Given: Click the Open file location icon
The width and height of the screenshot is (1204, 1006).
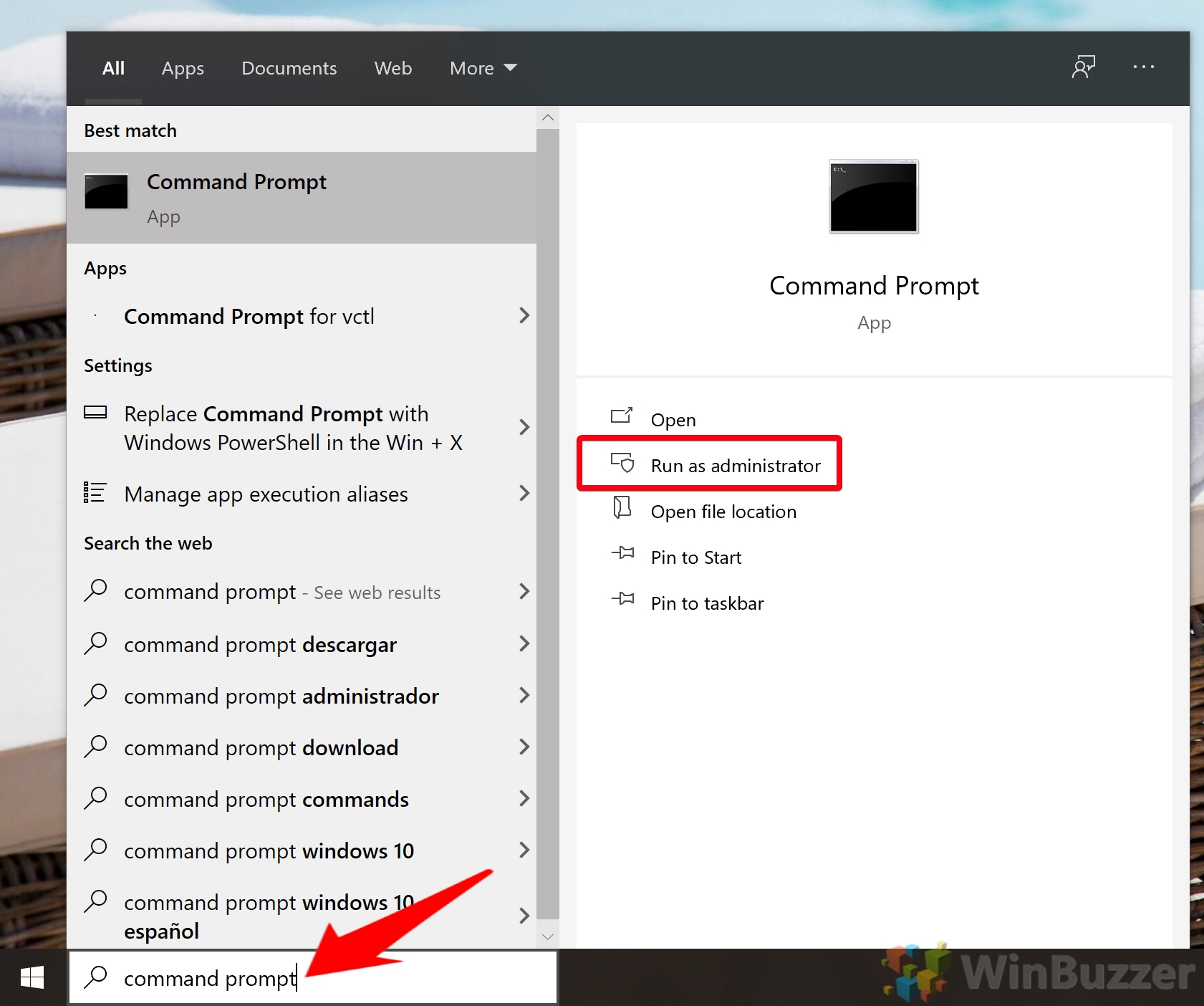Looking at the screenshot, I should (x=622, y=507).
